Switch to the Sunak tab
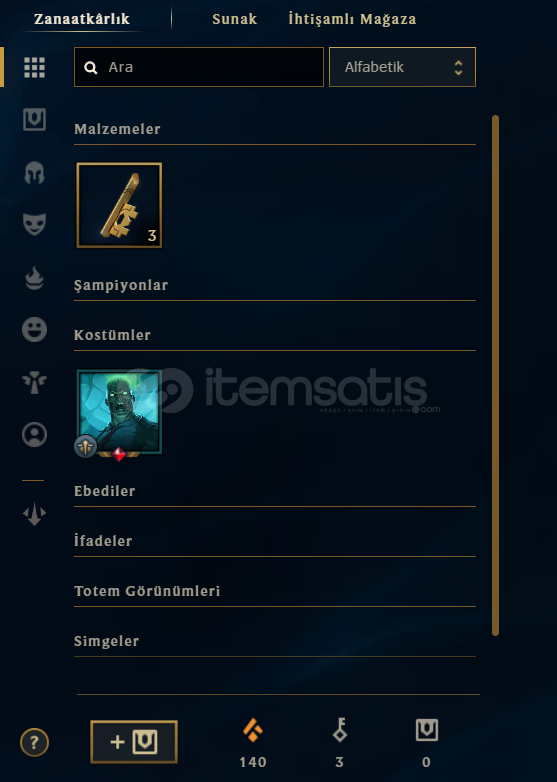 point(234,19)
